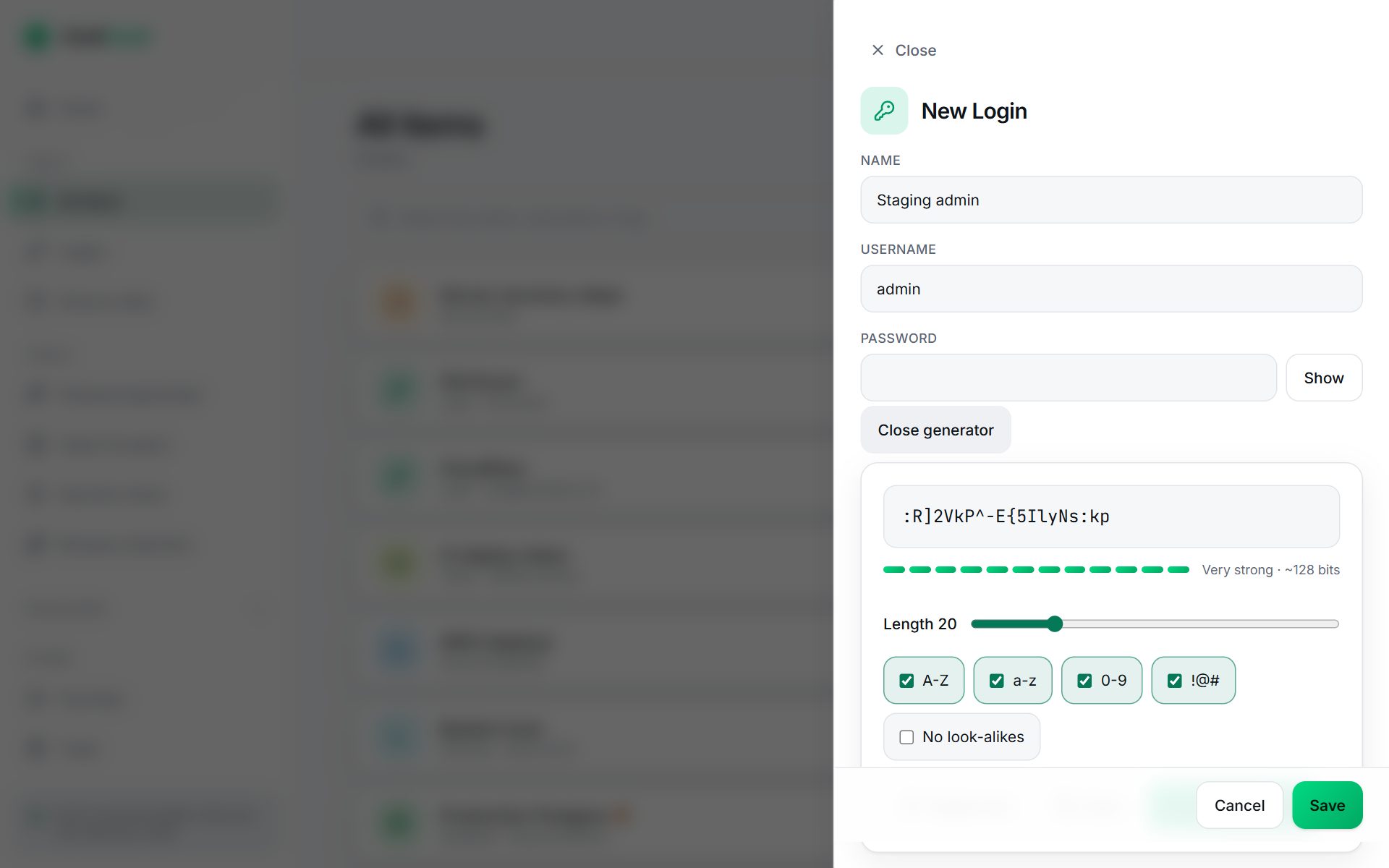Select the generated password text
The height and width of the screenshot is (868, 1389).
(1006, 516)
